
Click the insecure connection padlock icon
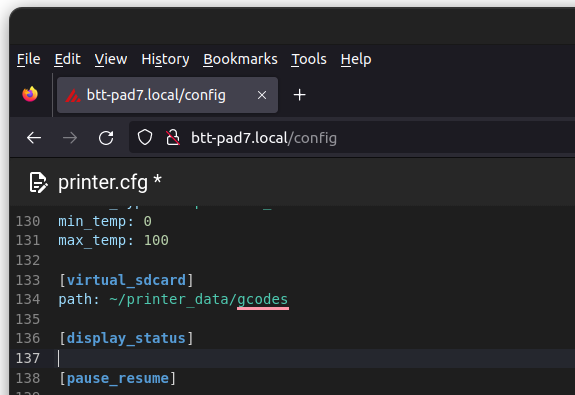tap(173, 138)
